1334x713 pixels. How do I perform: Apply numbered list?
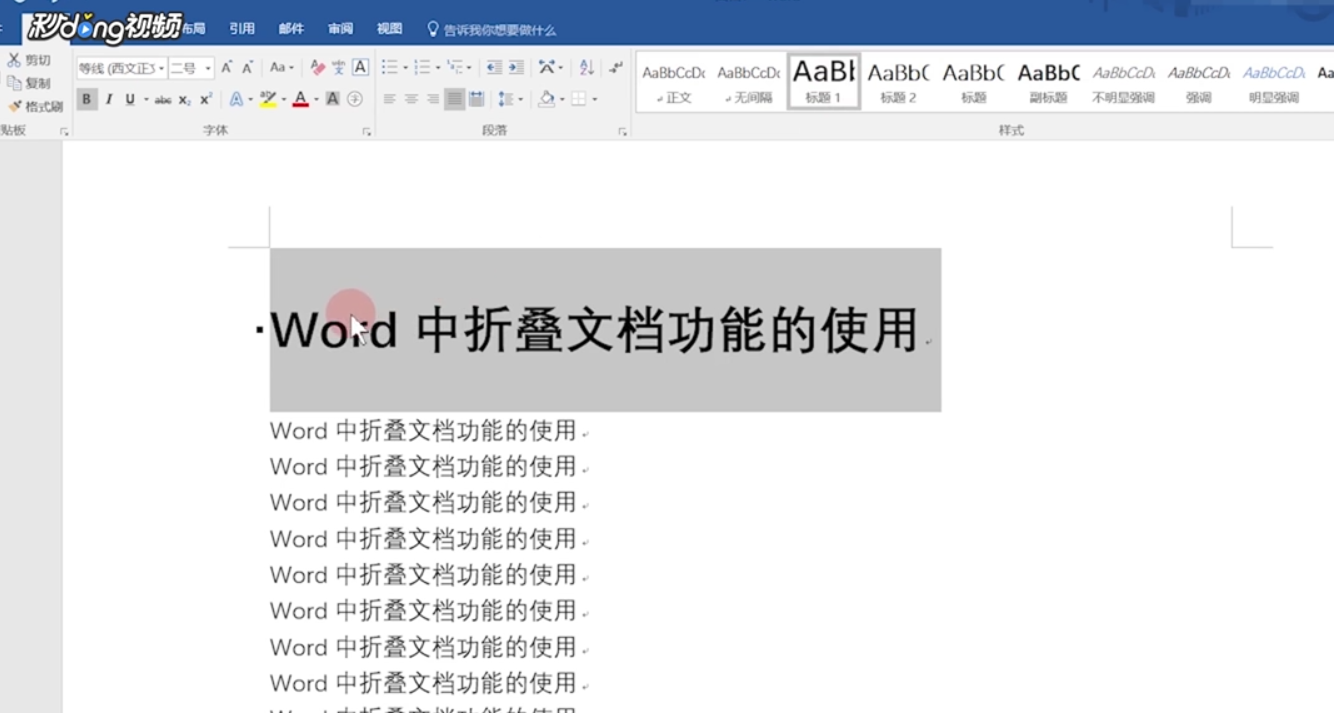click(x=421, y=67)
